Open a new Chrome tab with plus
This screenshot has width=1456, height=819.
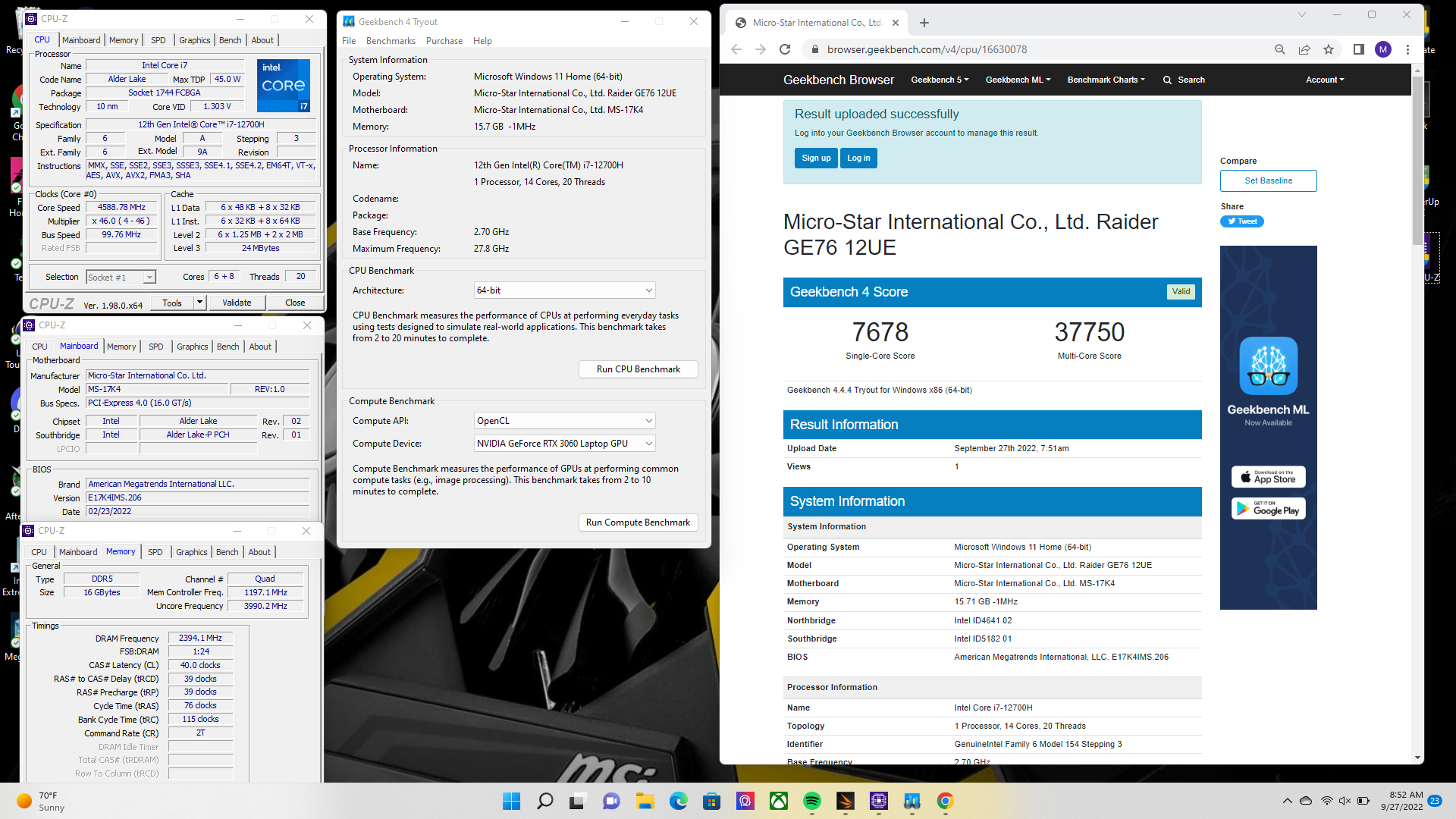tap(924, 23)
